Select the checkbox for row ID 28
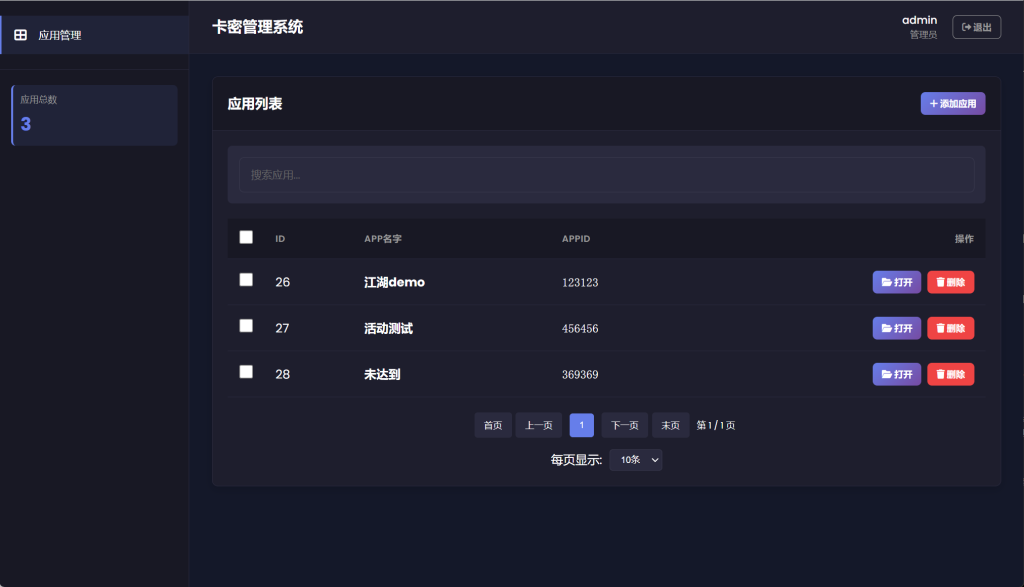Screen dimensions: 1024x587 (x=246, y=372)
